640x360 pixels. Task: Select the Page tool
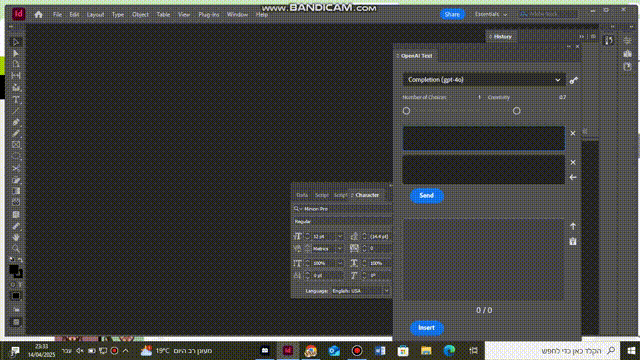[x=16, y=64]
